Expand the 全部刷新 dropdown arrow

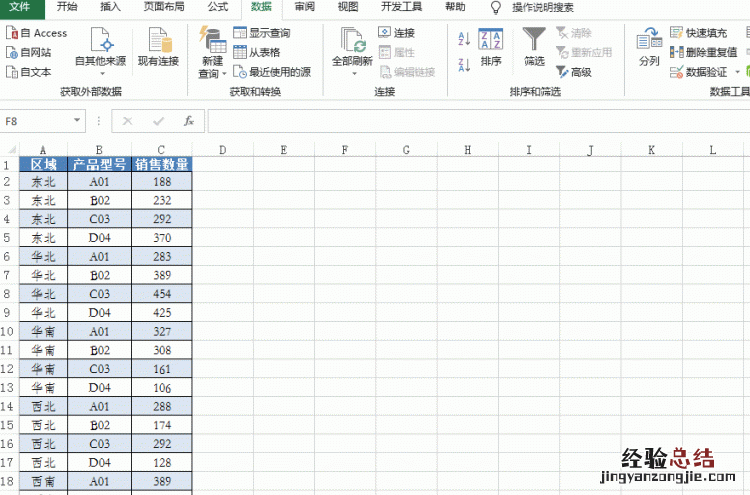point(354,74)
